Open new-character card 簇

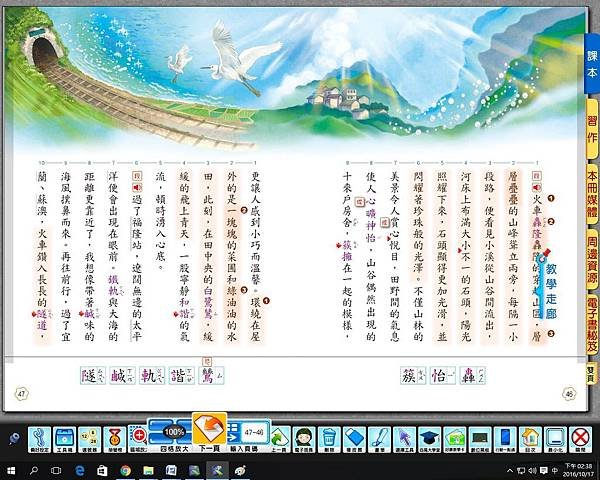tap(413, 376)
